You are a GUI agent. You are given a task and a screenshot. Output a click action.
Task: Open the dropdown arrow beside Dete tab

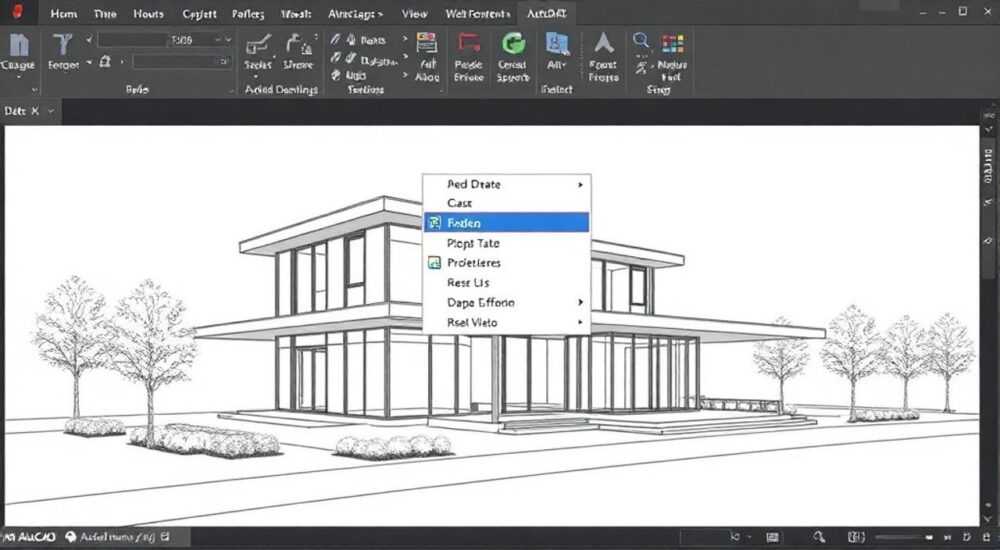pyautogui.click(x=51, y=111)
